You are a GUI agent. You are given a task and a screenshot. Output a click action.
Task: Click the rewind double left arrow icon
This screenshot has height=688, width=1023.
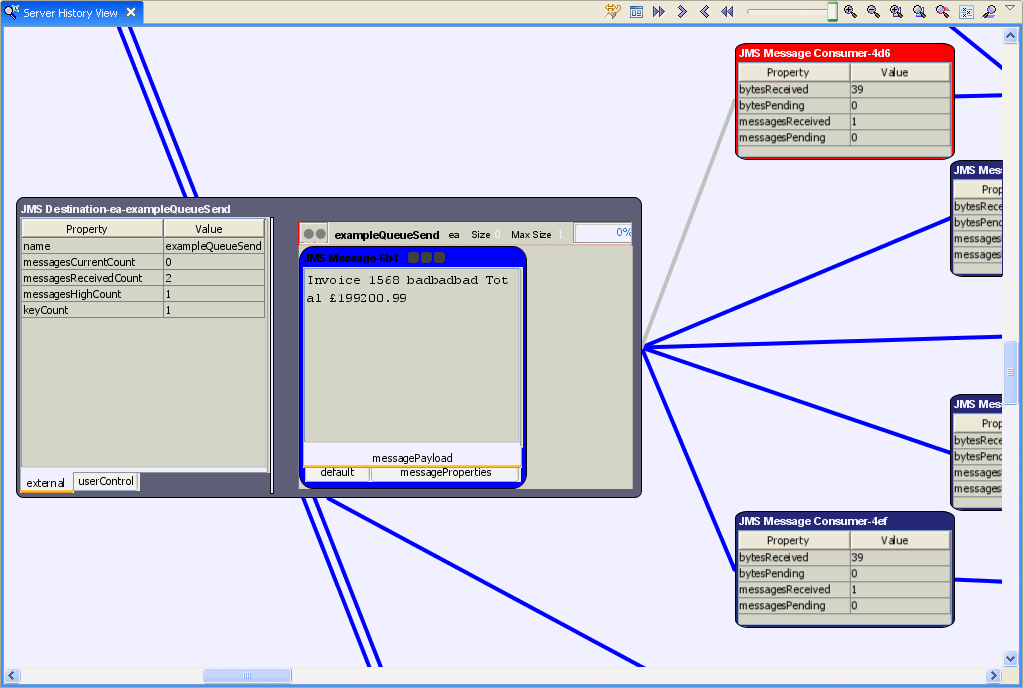727,12
